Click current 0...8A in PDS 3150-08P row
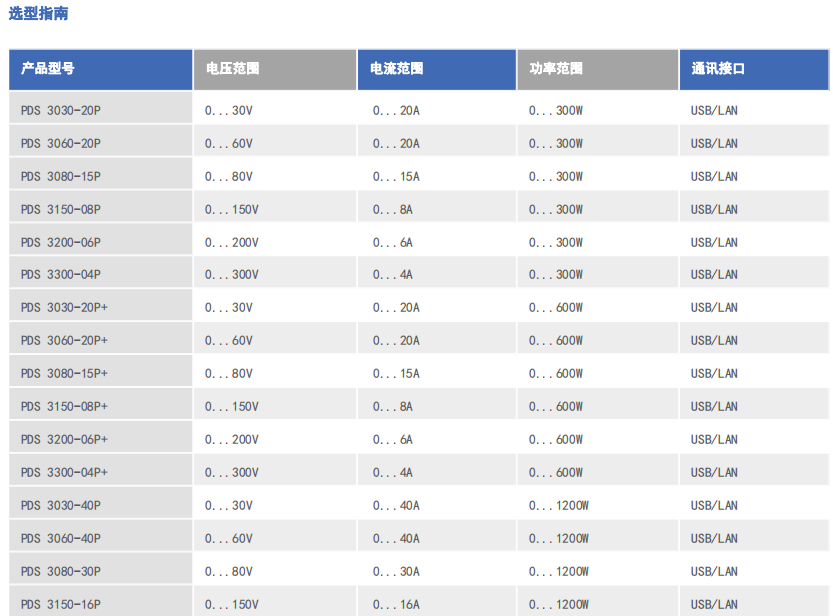Viewport: 833px width, 616px height. [393, 209]
